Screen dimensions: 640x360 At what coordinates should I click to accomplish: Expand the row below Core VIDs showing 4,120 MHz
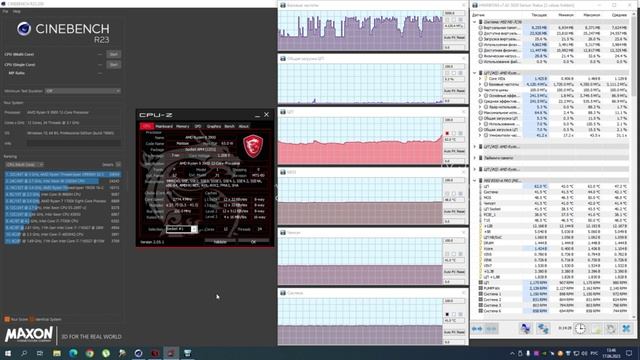pyautogui.click(x=480, y=84)
